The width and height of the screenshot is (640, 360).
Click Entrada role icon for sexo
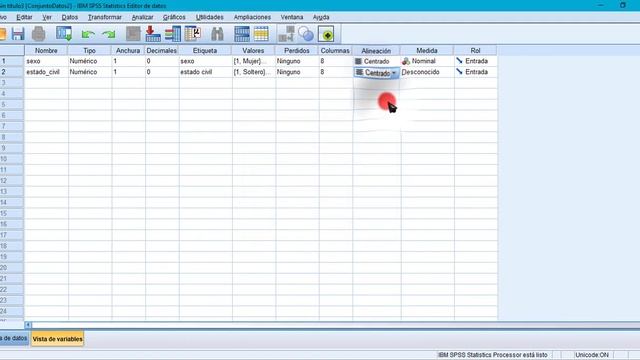click(460, 61)
